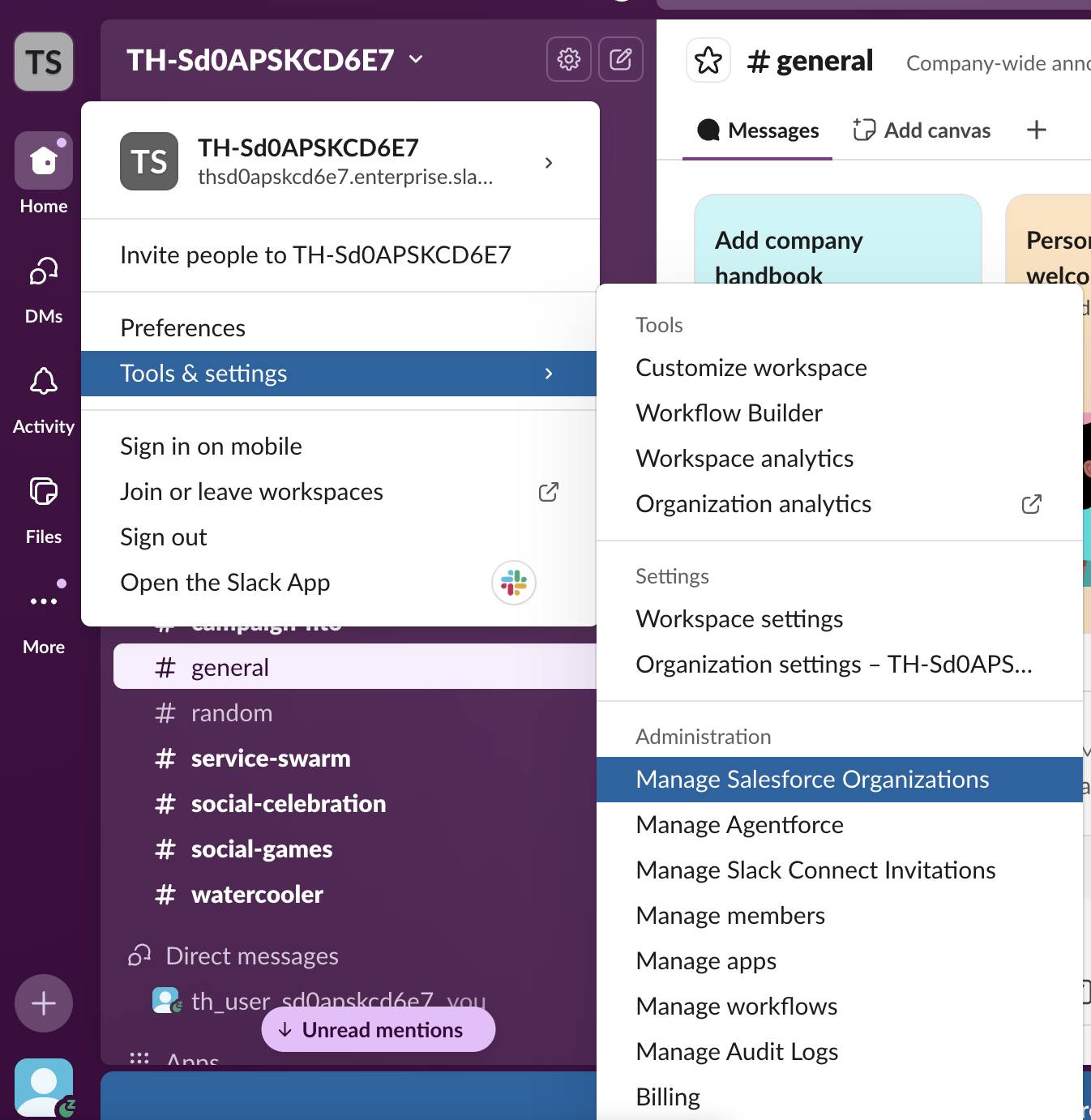Viewport: 1091px width, 1120px height.
Task: Select Join or leave workspaces
Action: (x=340, y=492)
